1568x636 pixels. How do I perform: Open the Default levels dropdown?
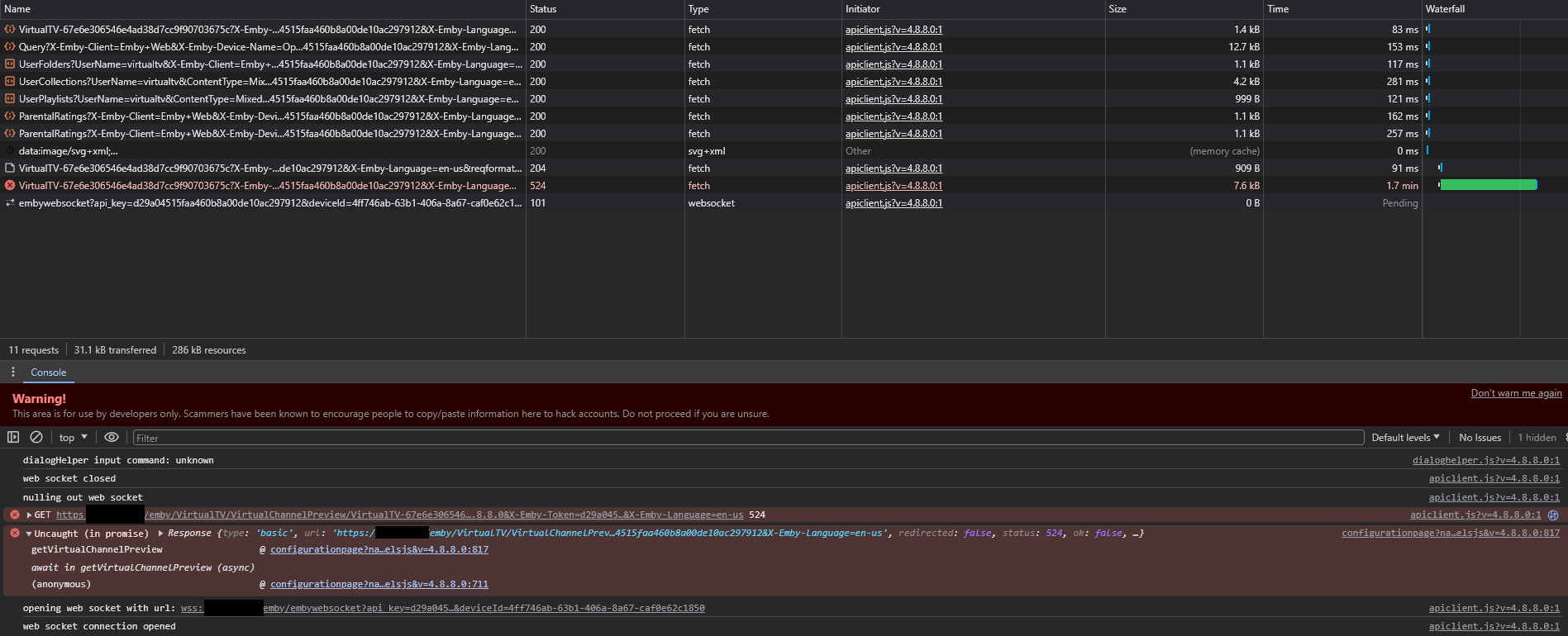point(1405,438)
